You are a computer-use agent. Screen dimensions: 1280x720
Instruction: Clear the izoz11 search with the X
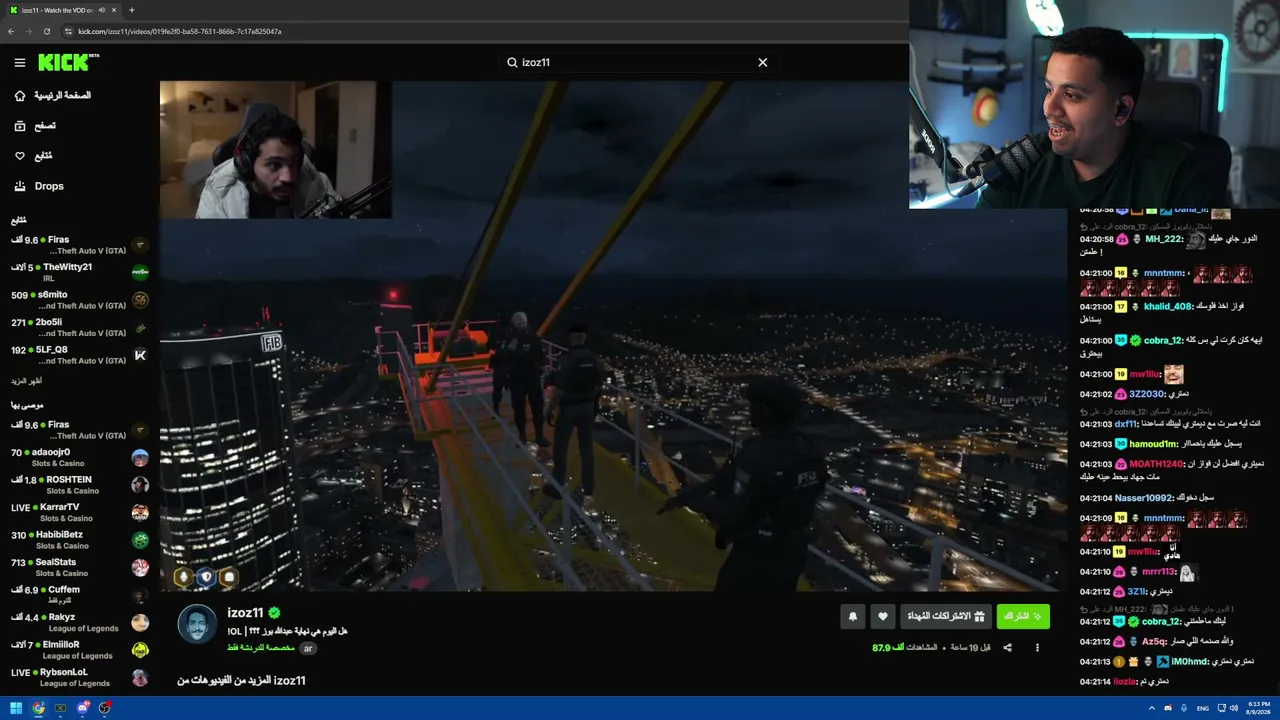(763, 62)
